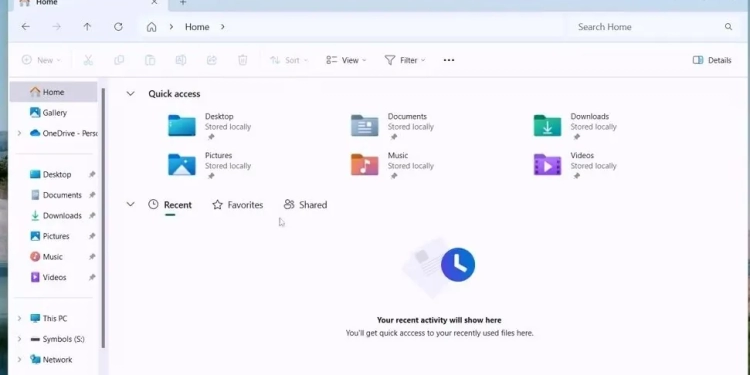750x375 pixels.
Task: Expand the Network tree node chevron
Action: click(19, 359)
